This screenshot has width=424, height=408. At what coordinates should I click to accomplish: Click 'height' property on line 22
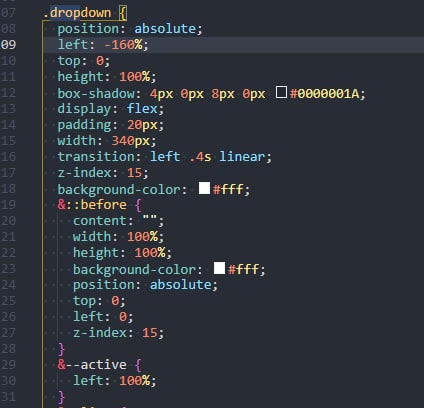(96, 253)
